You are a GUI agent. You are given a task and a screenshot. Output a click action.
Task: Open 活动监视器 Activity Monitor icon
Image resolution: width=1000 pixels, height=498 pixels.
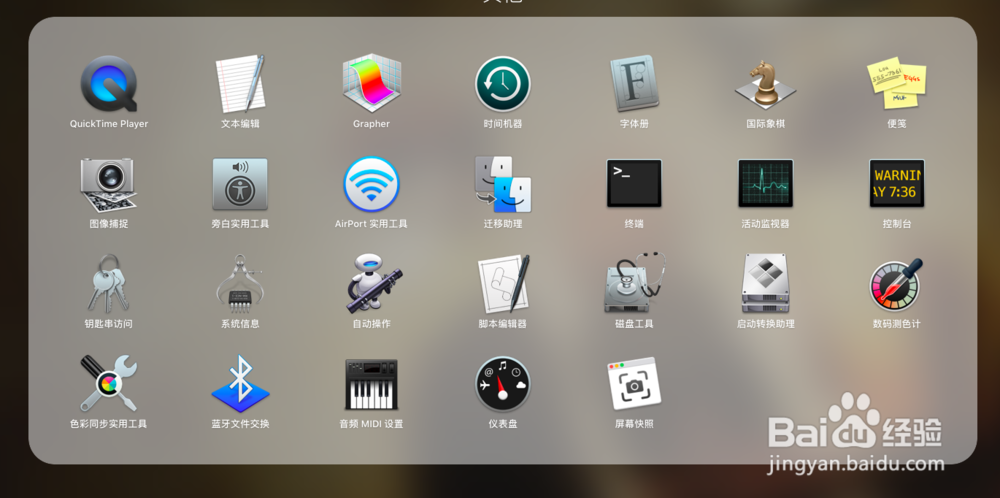tap(765, 183)
